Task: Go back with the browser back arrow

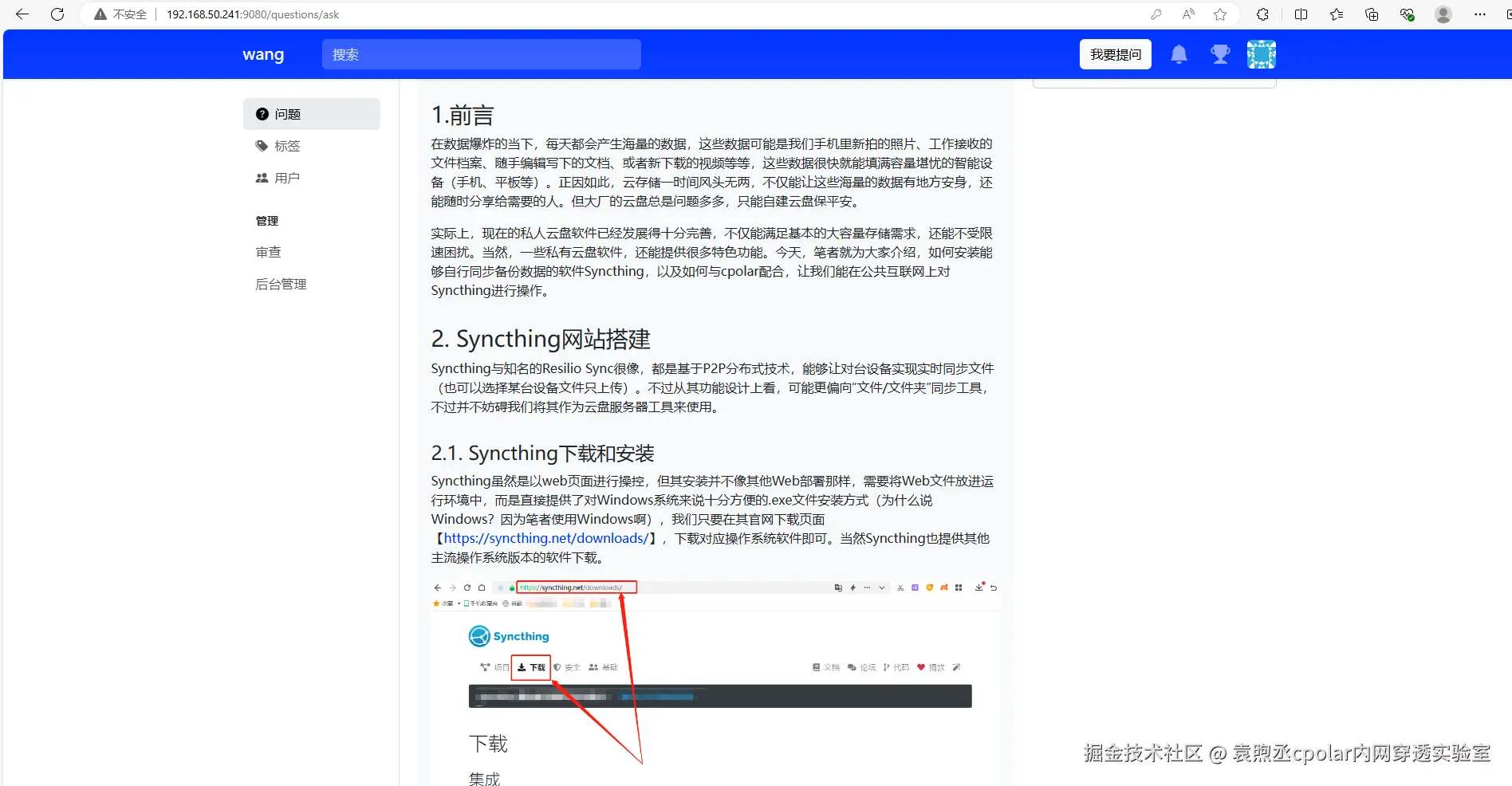Action: click(22, 14)
